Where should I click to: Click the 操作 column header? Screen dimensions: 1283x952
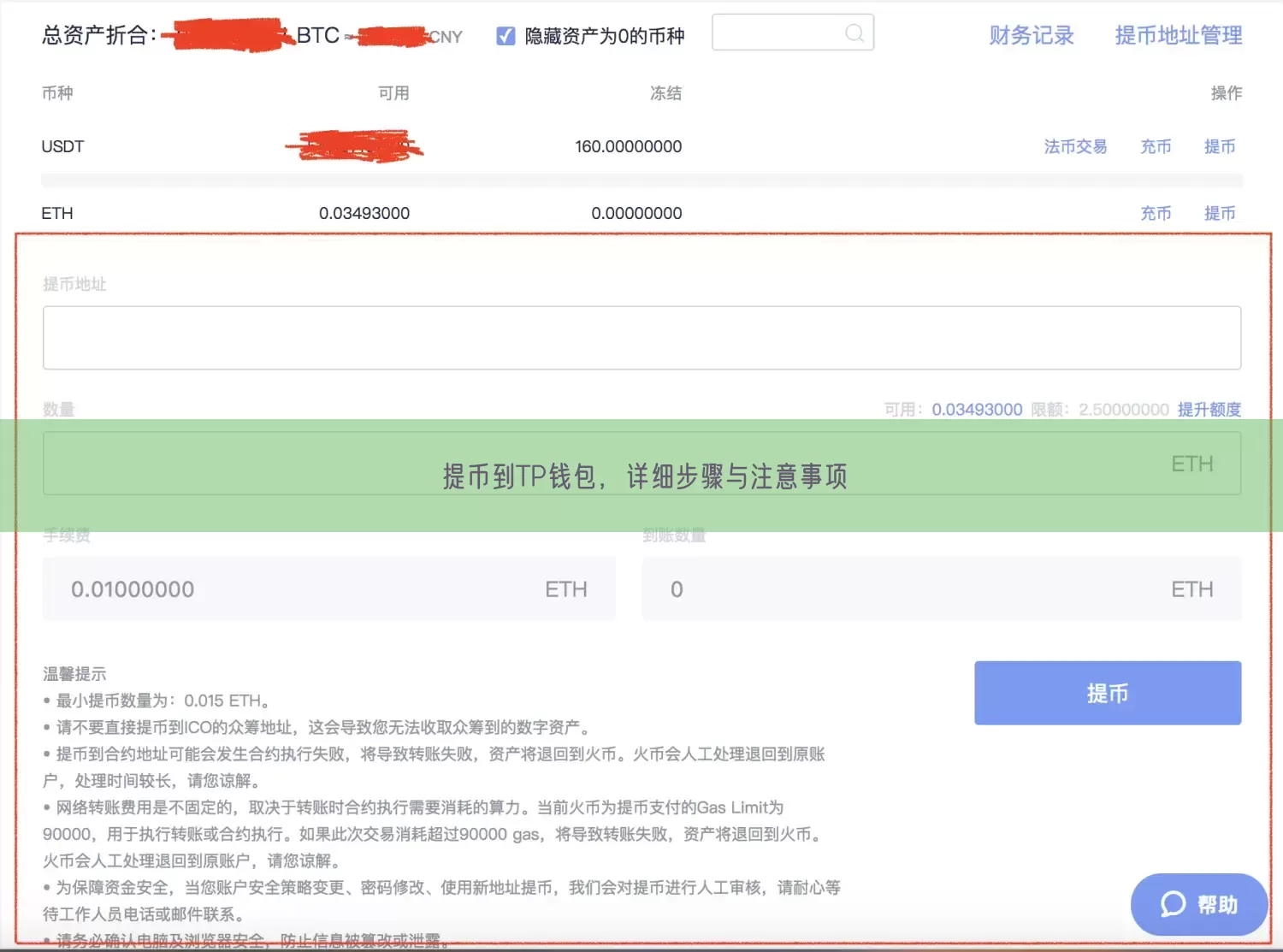pyautogui.click(x=1227, y=93)
